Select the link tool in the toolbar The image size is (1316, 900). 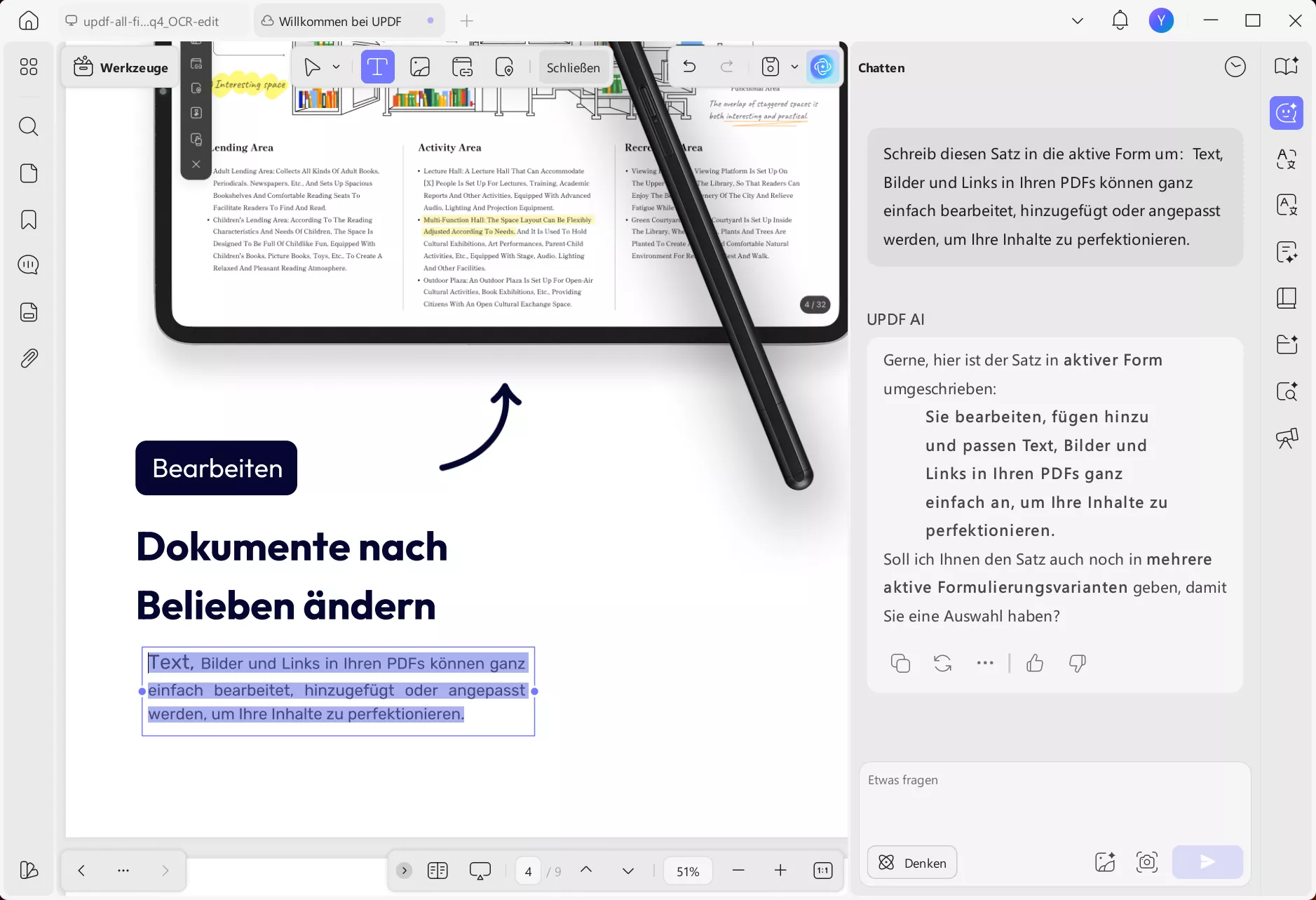pyautogui.click(x=462, y=67)
